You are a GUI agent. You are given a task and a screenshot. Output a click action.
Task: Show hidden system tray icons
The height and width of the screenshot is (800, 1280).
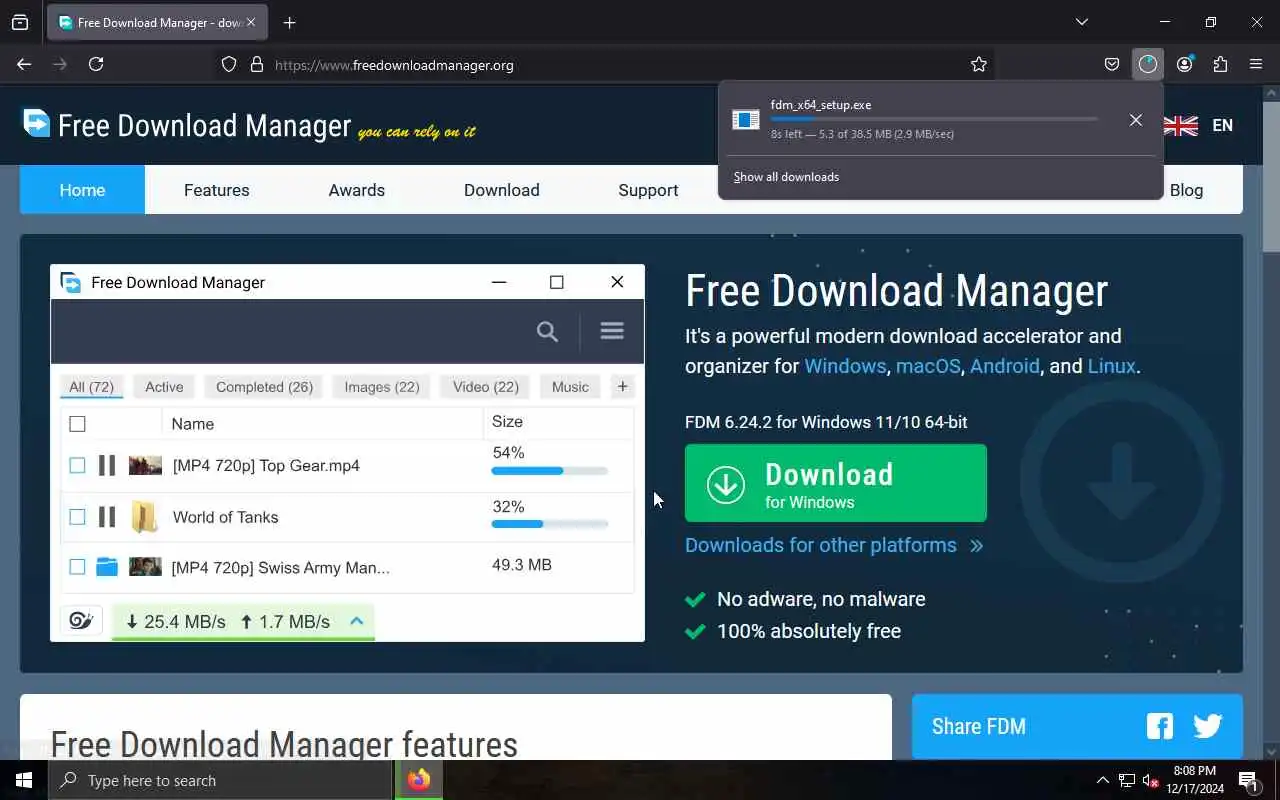(x=1103, y=781)
